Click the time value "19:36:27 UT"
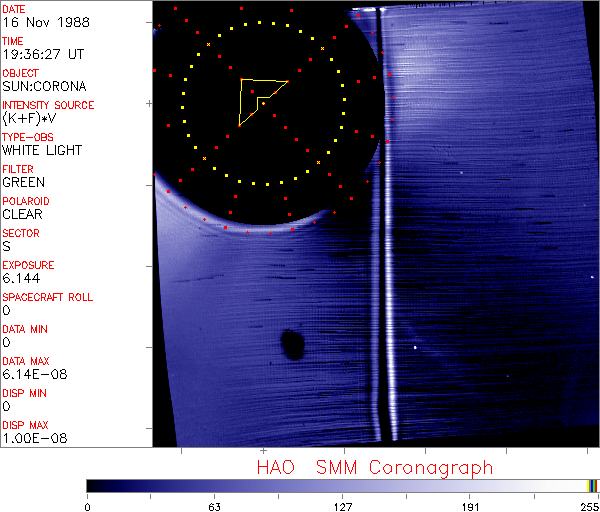600x512 pixels. [42, 55]
